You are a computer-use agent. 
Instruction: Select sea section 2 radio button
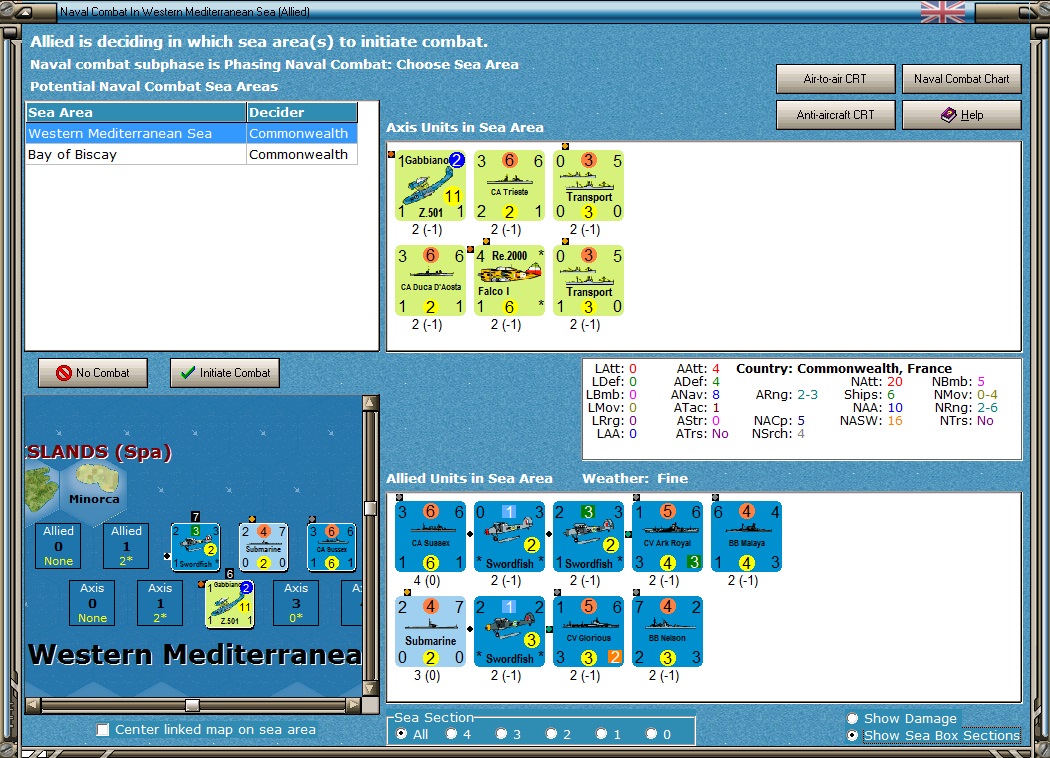551,734
